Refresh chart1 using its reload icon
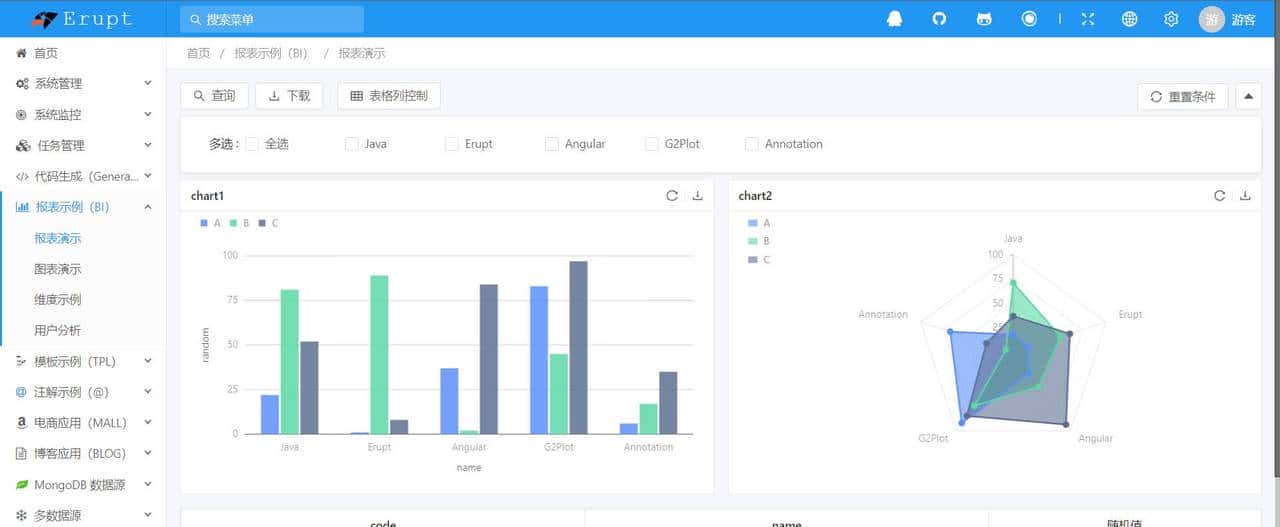The width and height of the screenshot is (1280, 527). tap(672, 196)
